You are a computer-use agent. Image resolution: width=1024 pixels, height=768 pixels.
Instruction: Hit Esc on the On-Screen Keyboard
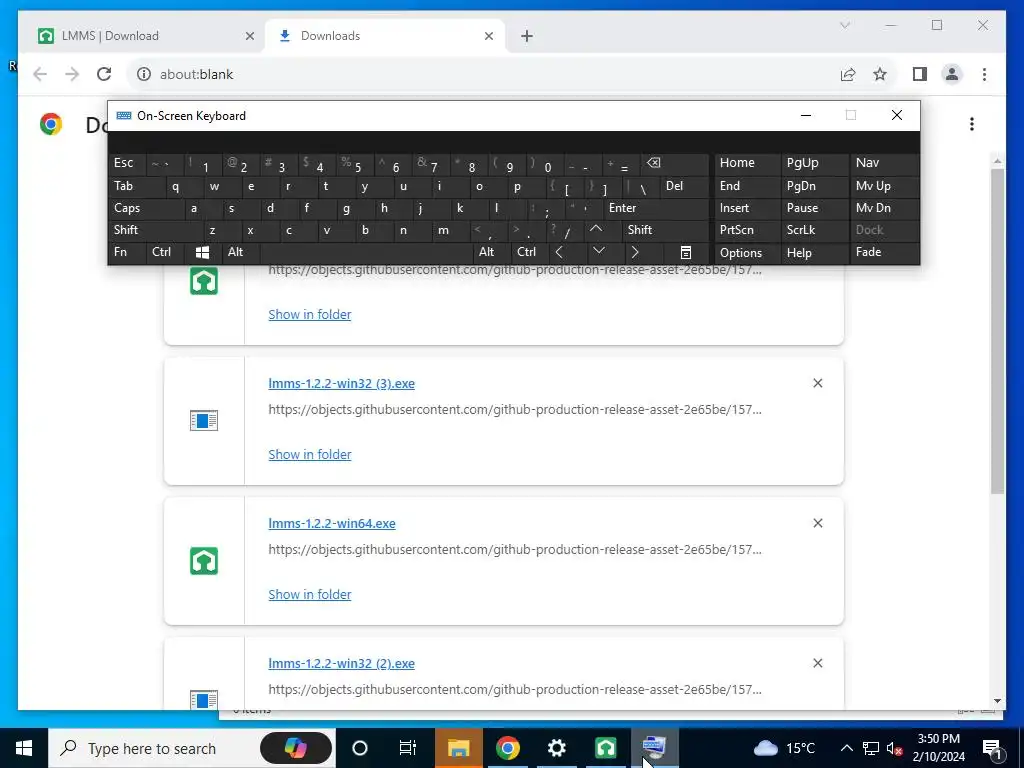tap(127, 163)
